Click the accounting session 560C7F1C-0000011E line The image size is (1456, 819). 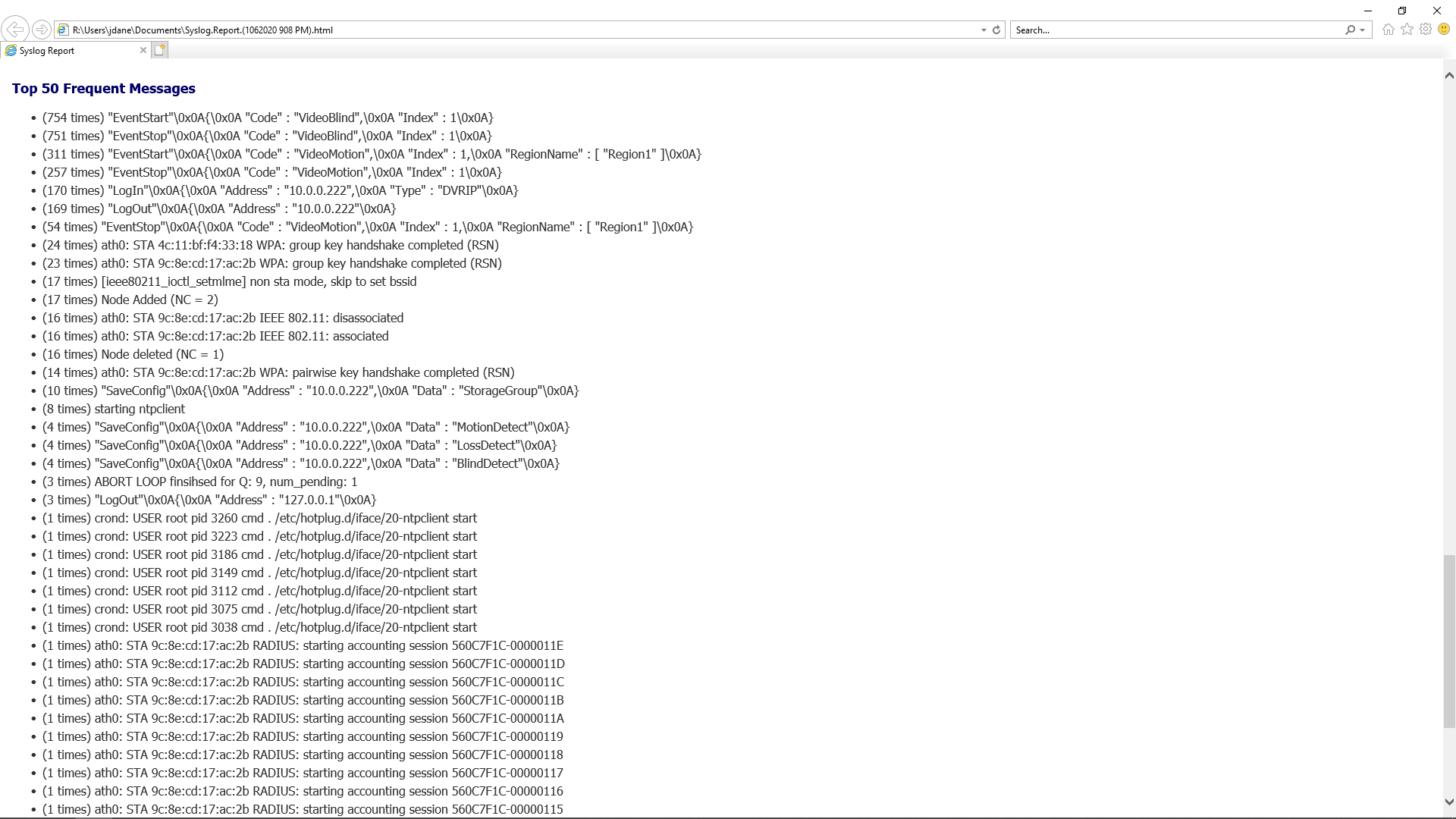pyautogui.click(x=303, y=646)
